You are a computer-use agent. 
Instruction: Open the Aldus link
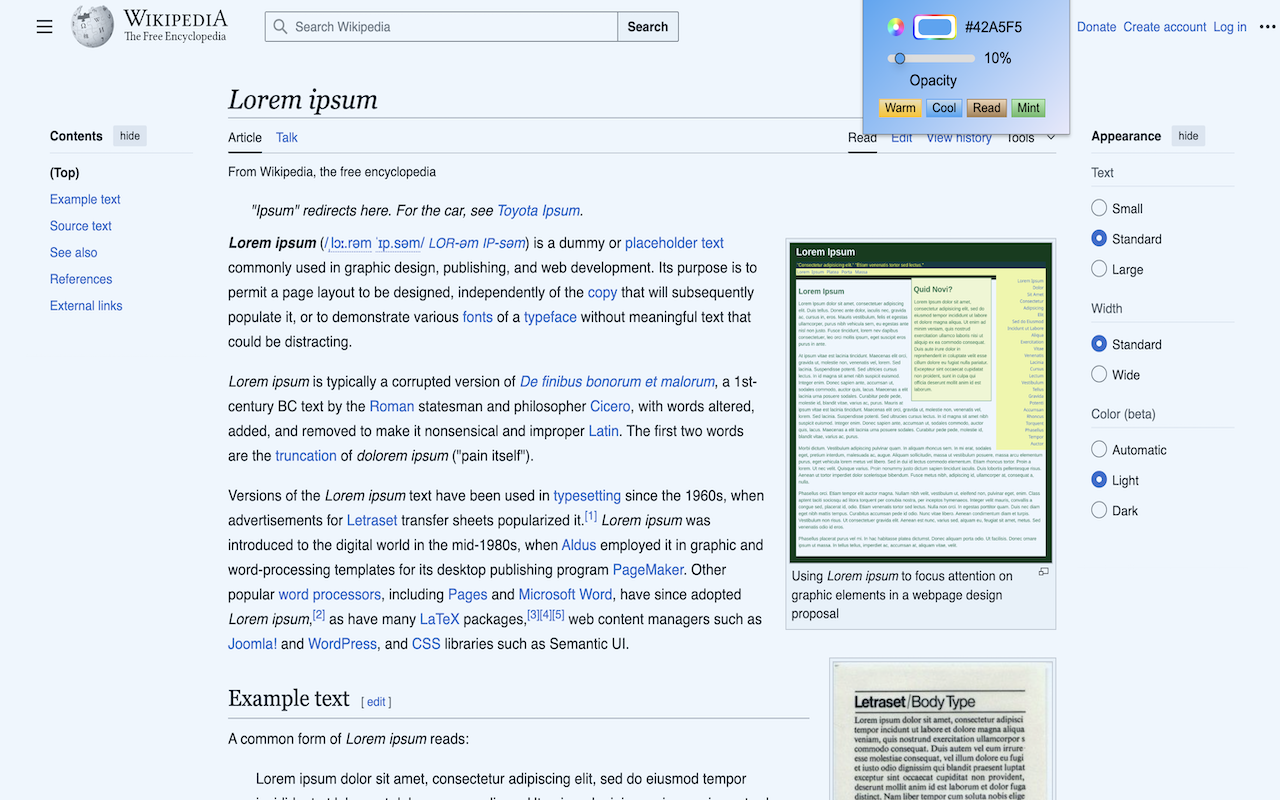click(579, 545)
